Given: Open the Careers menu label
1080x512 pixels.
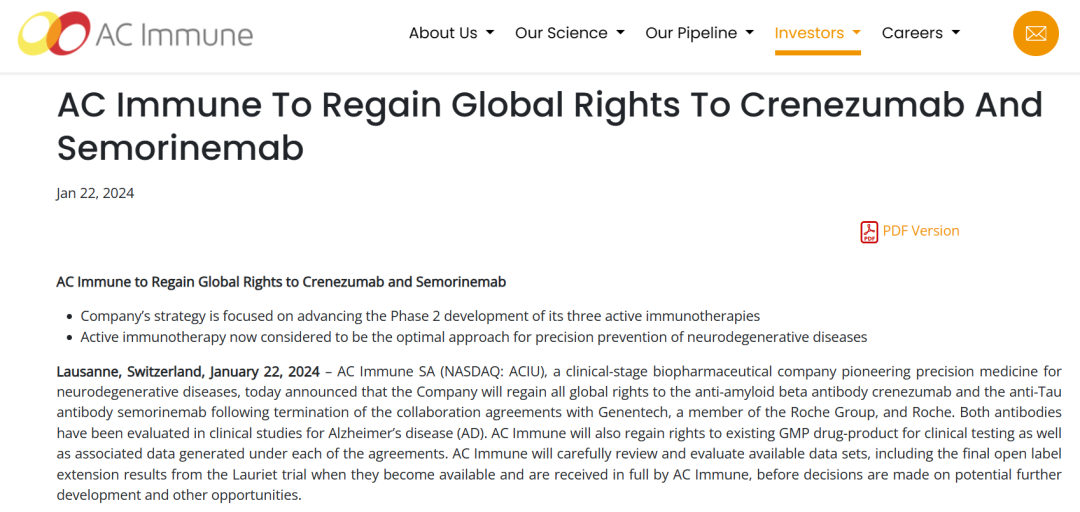Looking at the screenshot, I should click(913, 33).
